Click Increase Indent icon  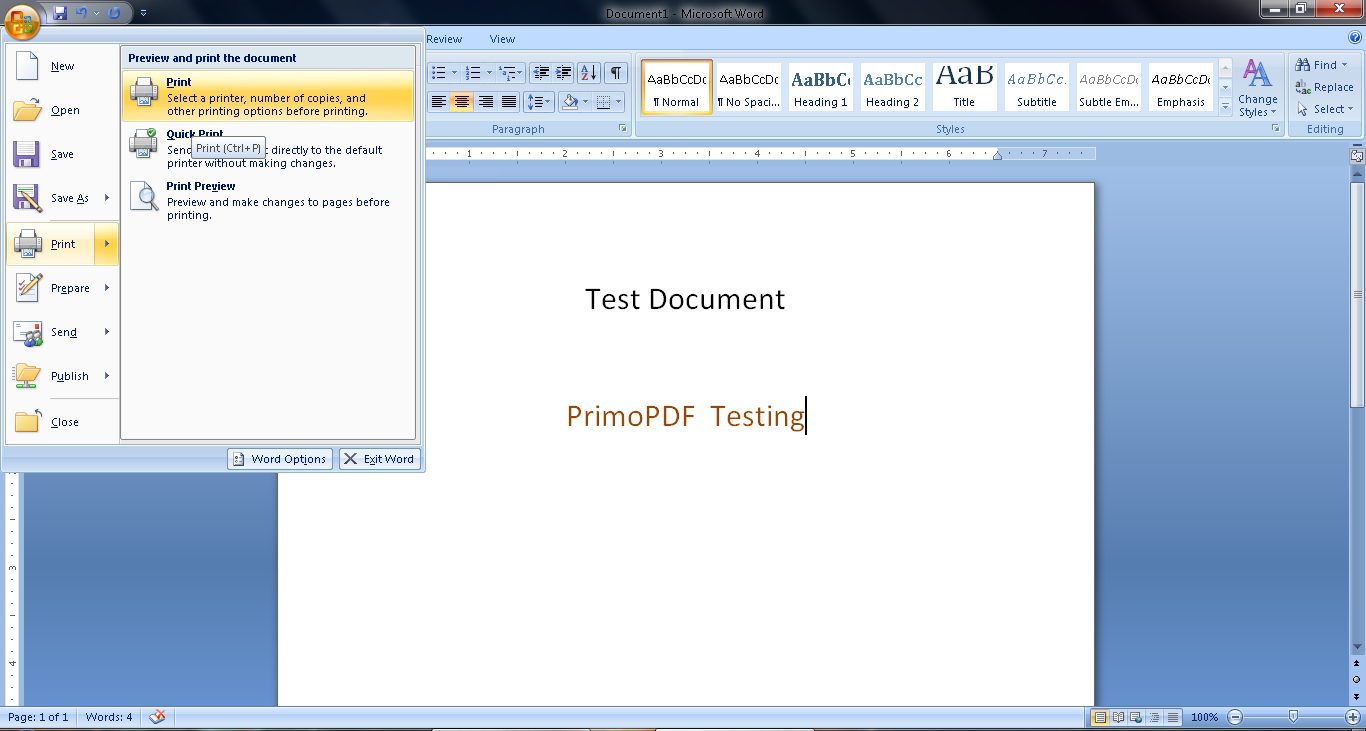564,73
